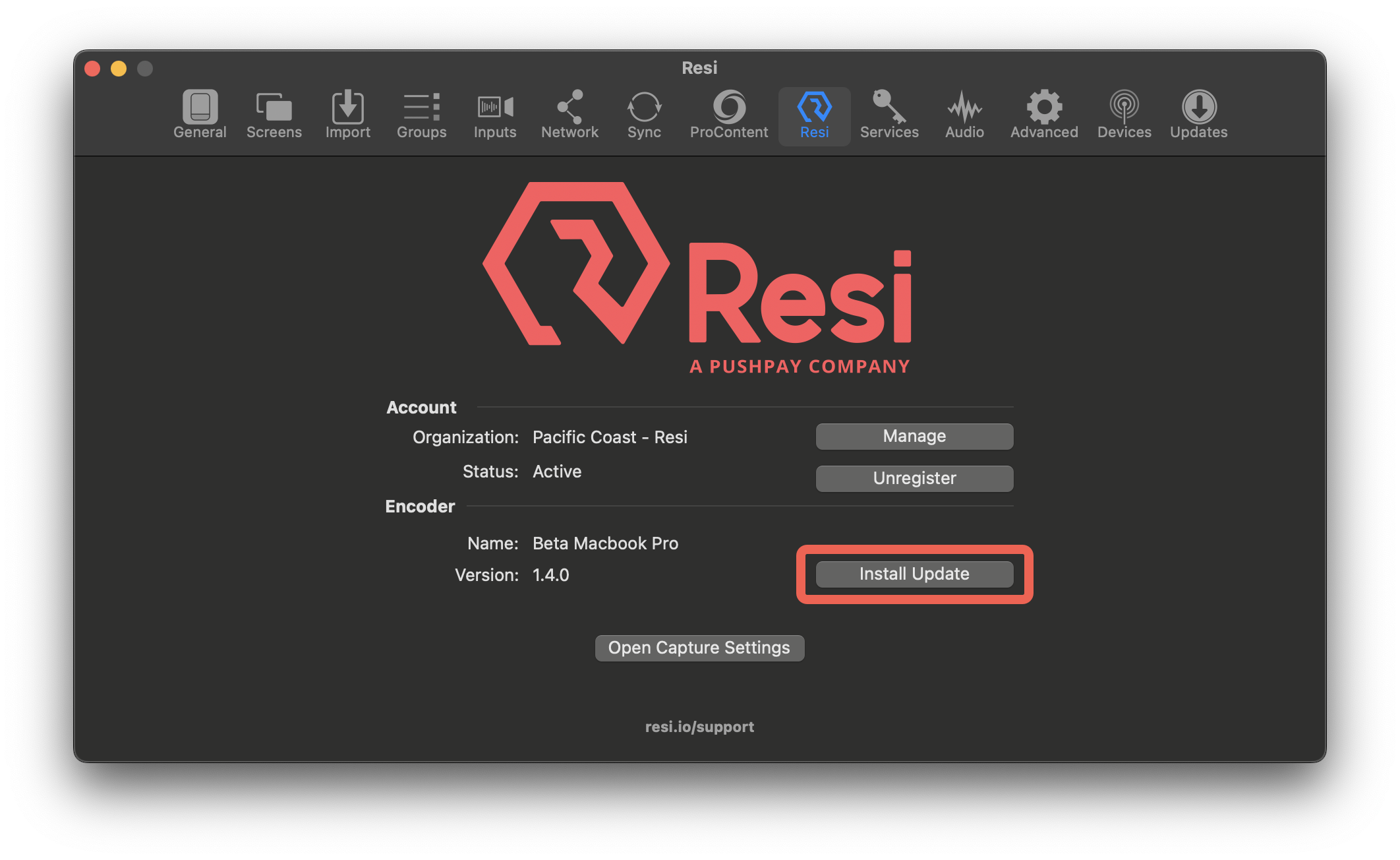Select the Advanced gear icon
1400x860 pixels.
(1043, 113)
